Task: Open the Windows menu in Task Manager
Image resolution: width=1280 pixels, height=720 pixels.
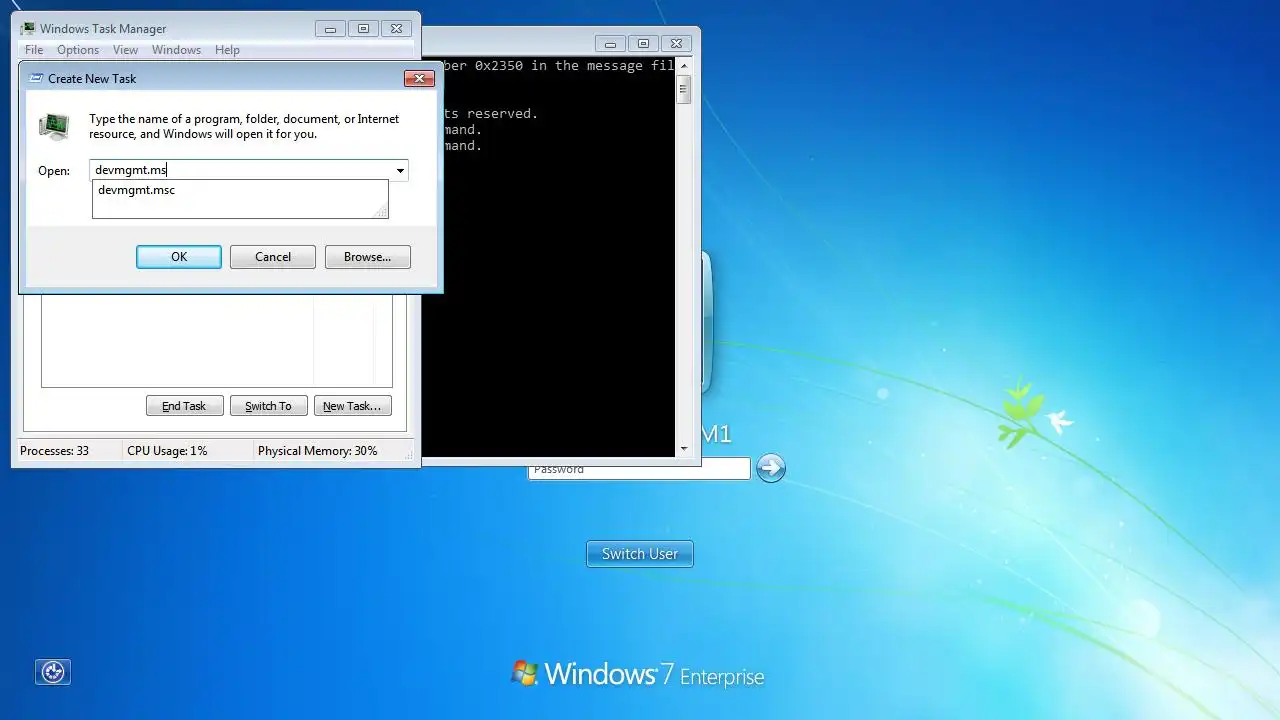Action: pyautogui.click(x=176, y=50)
